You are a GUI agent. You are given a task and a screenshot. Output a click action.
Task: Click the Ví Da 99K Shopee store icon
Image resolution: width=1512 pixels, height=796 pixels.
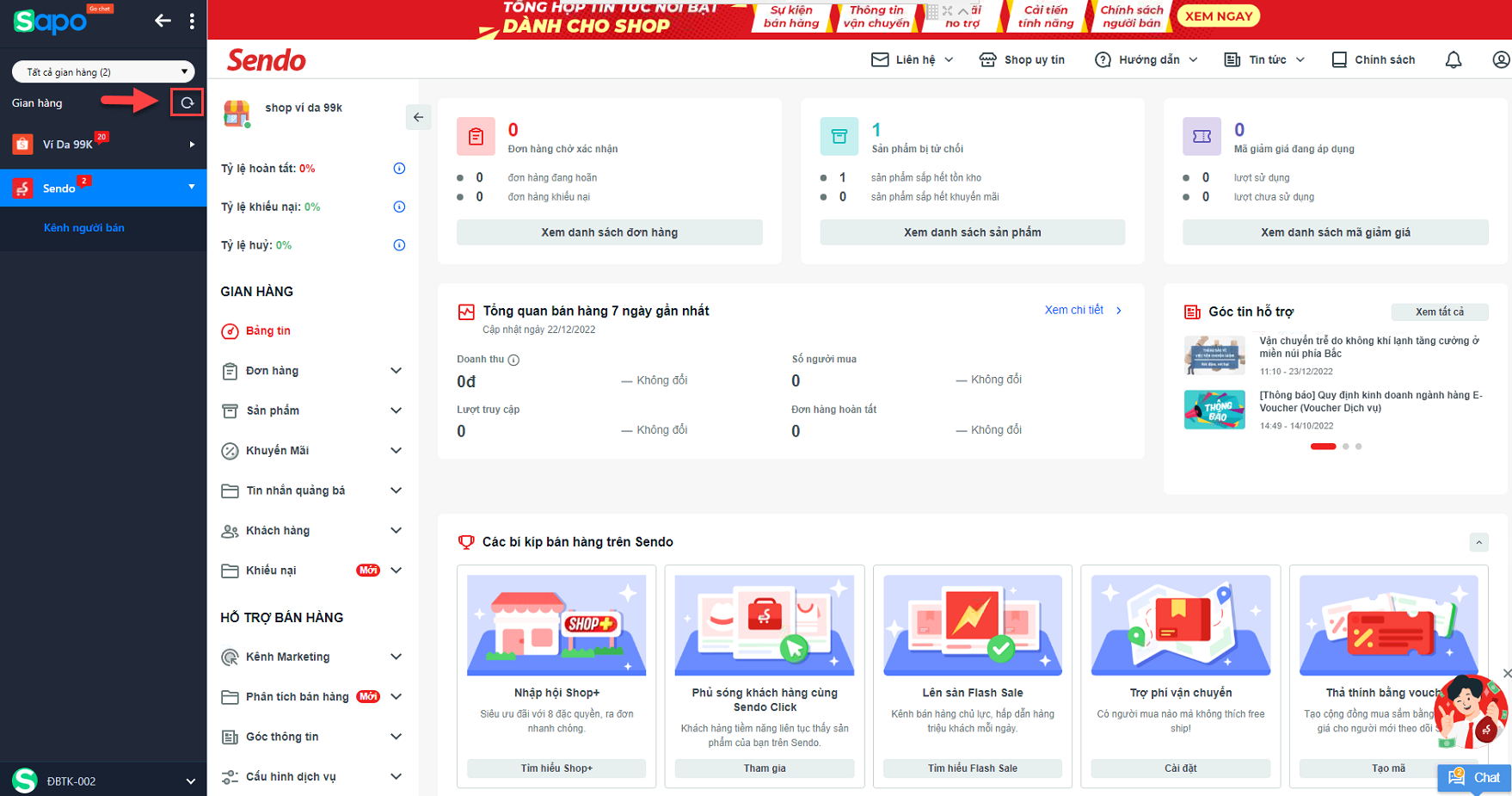pos(22,144)
